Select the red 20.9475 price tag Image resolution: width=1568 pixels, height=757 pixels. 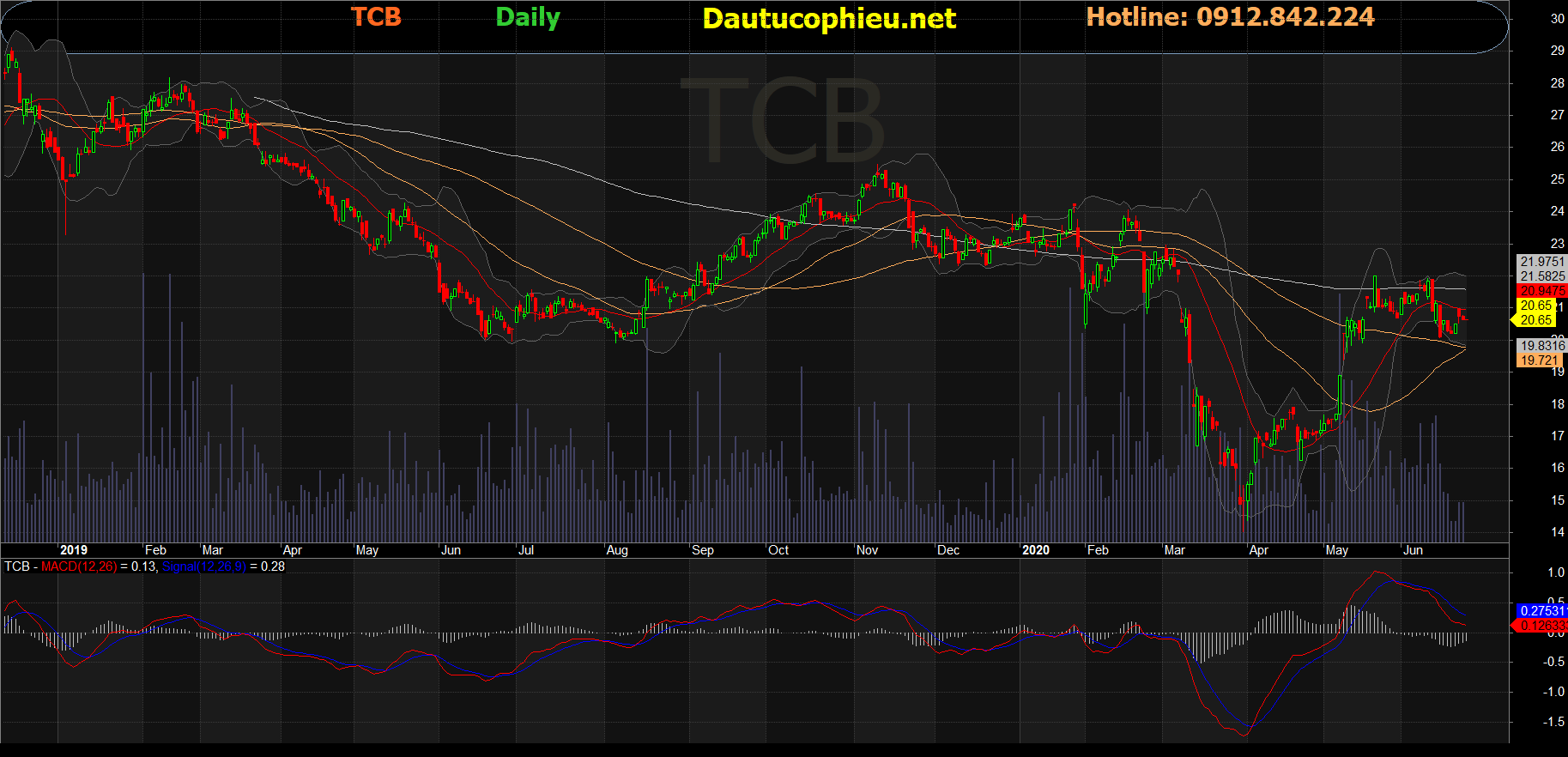(x=1541, y=291)
